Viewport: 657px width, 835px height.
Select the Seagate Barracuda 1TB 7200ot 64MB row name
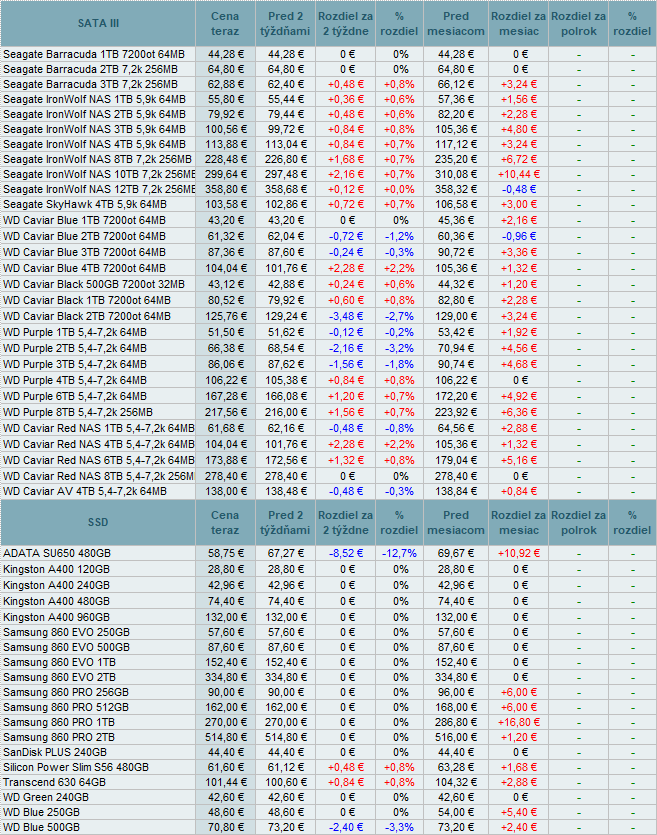tap(94, 54)
